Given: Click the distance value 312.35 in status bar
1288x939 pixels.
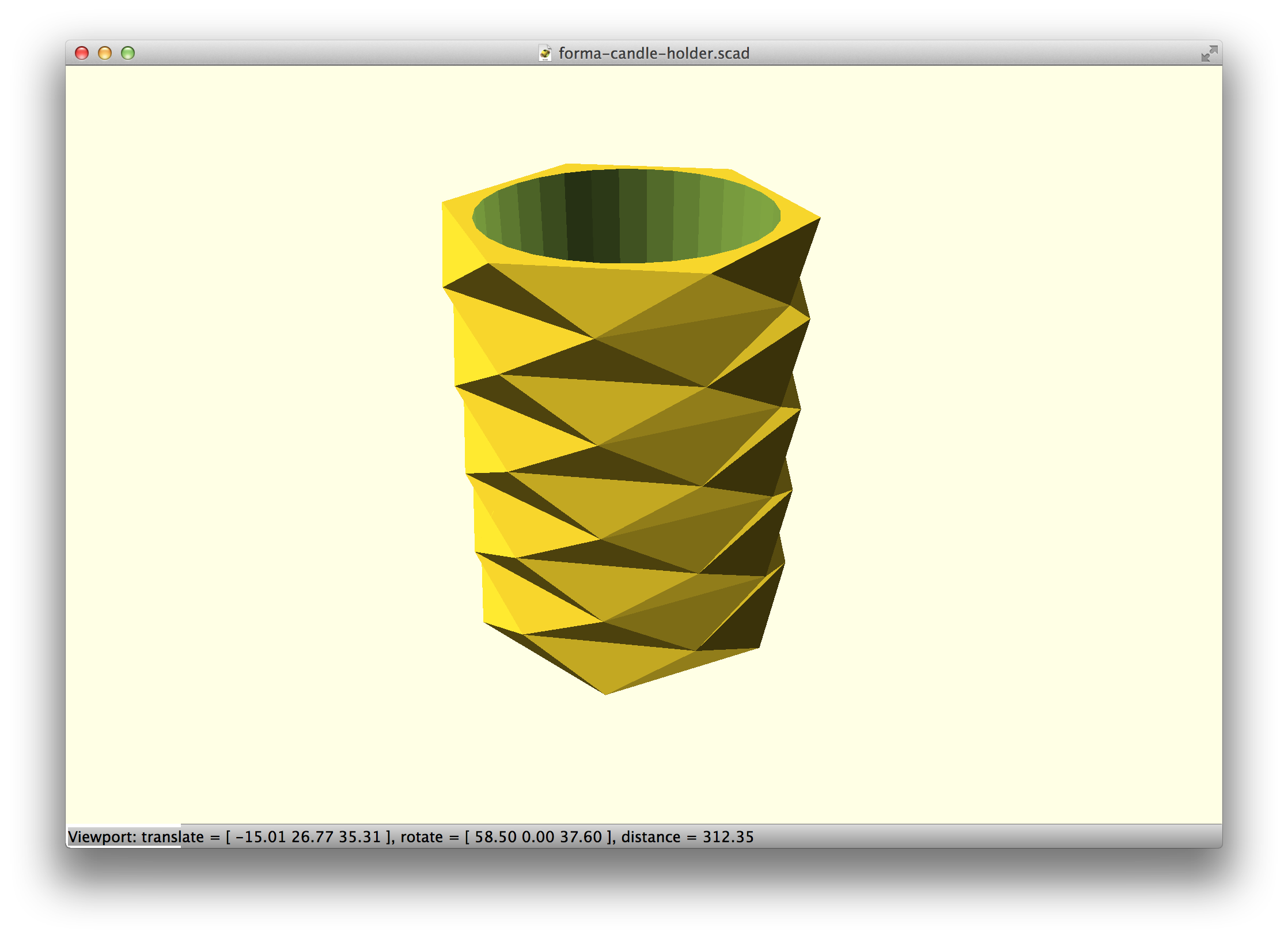Looking at the screenshot, I should (728, 836).
